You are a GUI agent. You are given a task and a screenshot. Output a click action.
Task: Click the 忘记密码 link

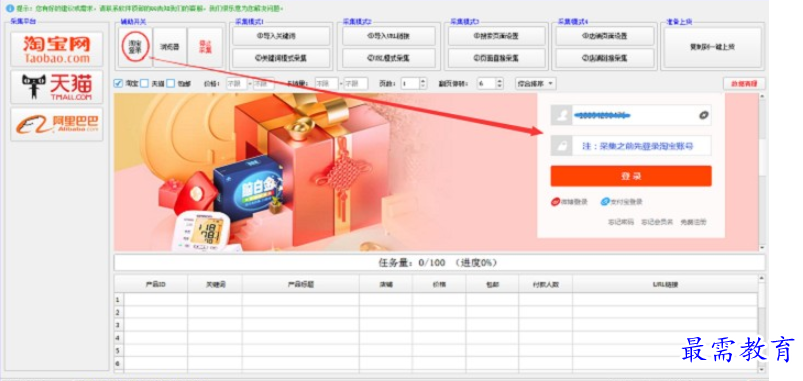point(621,222)
